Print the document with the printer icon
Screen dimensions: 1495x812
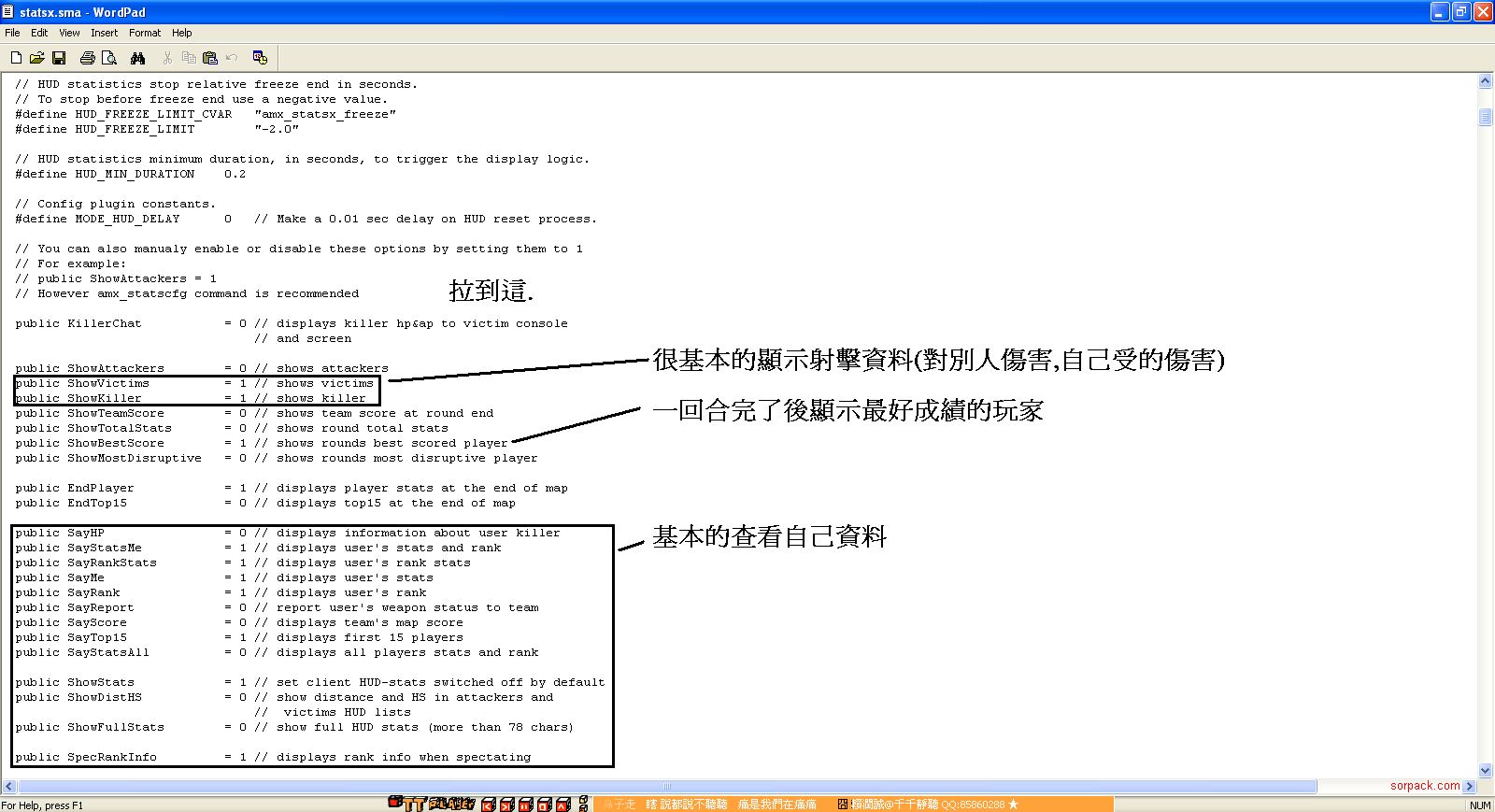[x=88, y=58]
